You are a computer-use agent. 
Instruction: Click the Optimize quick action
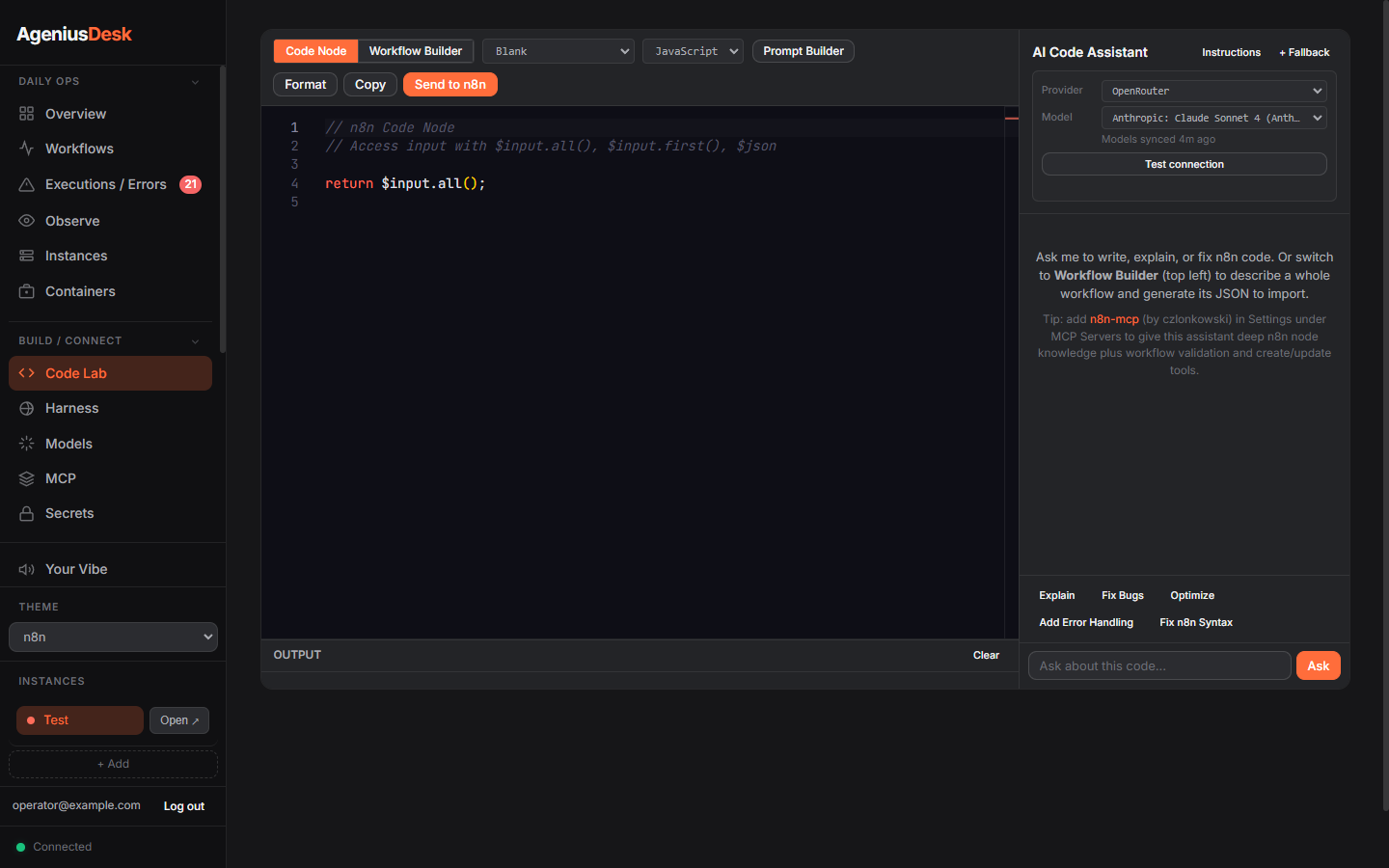[1192, 595]
